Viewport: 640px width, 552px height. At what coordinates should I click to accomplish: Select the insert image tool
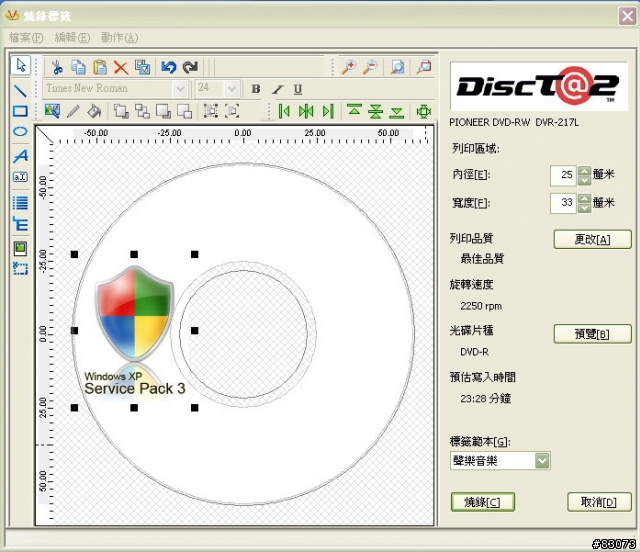coord(20,248)
